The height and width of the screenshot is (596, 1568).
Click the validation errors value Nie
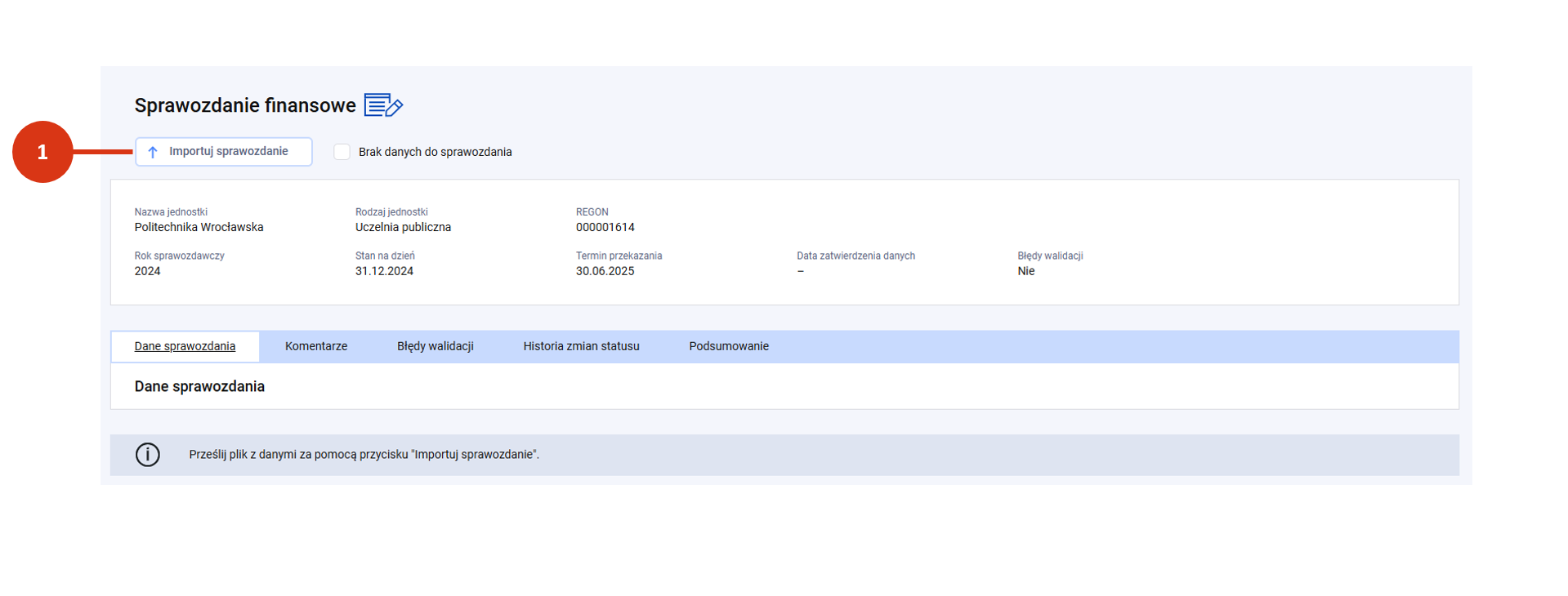click(x=1026, y=271)
